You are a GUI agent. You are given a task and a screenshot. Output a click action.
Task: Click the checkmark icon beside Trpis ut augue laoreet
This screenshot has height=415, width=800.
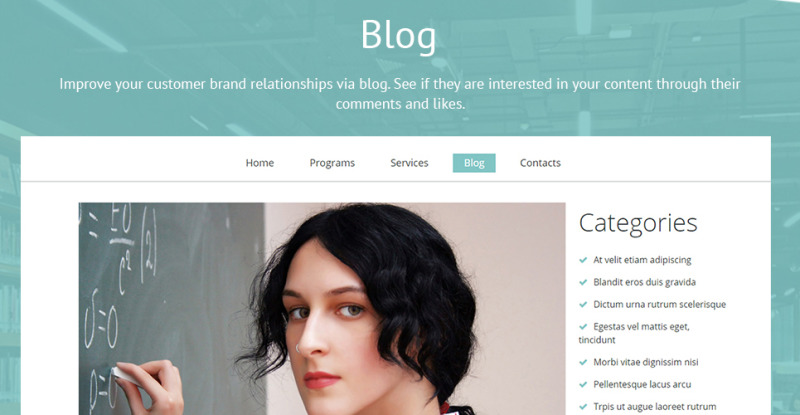click(583, 407)
